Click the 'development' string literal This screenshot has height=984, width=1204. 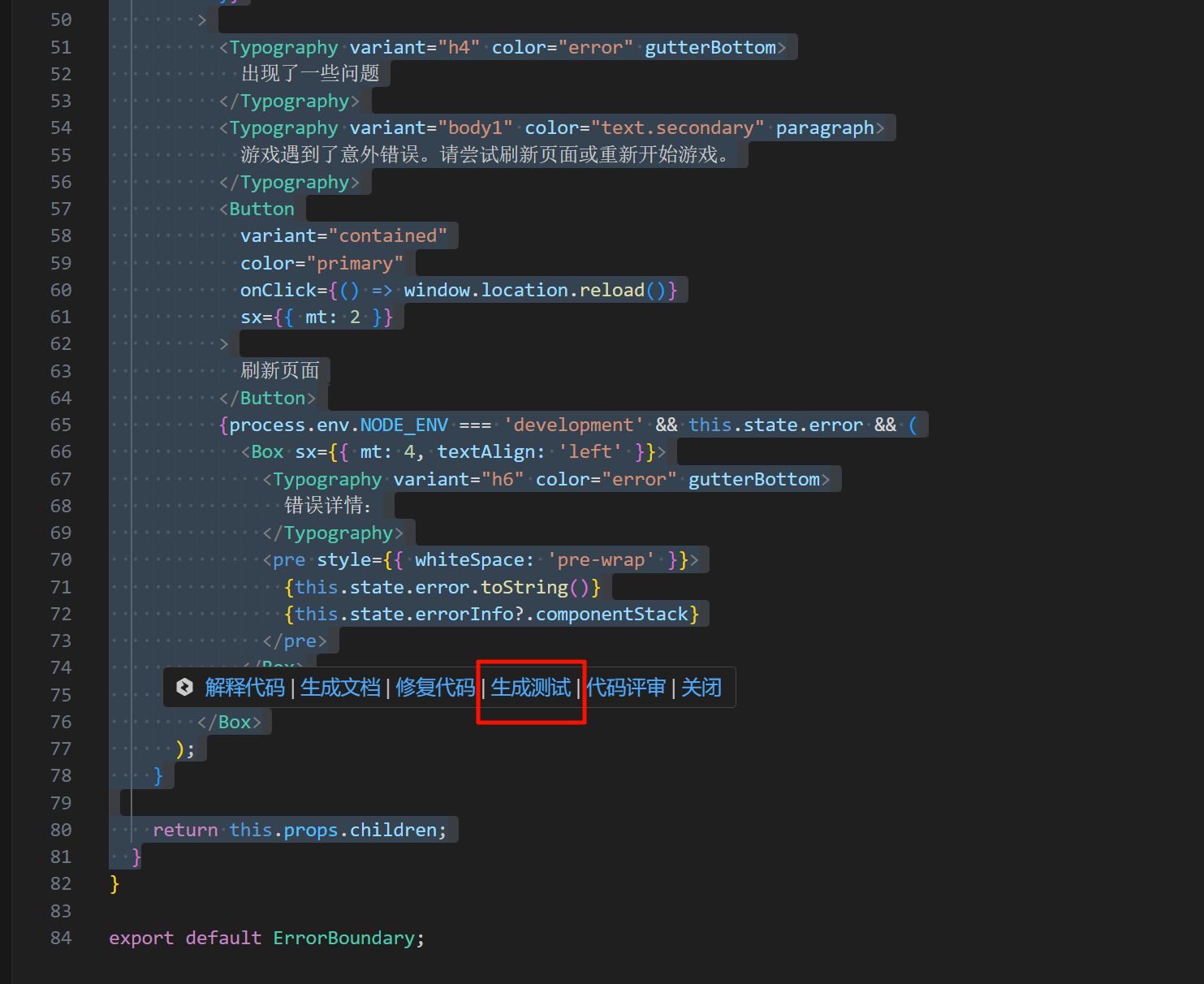pos(574,425)
